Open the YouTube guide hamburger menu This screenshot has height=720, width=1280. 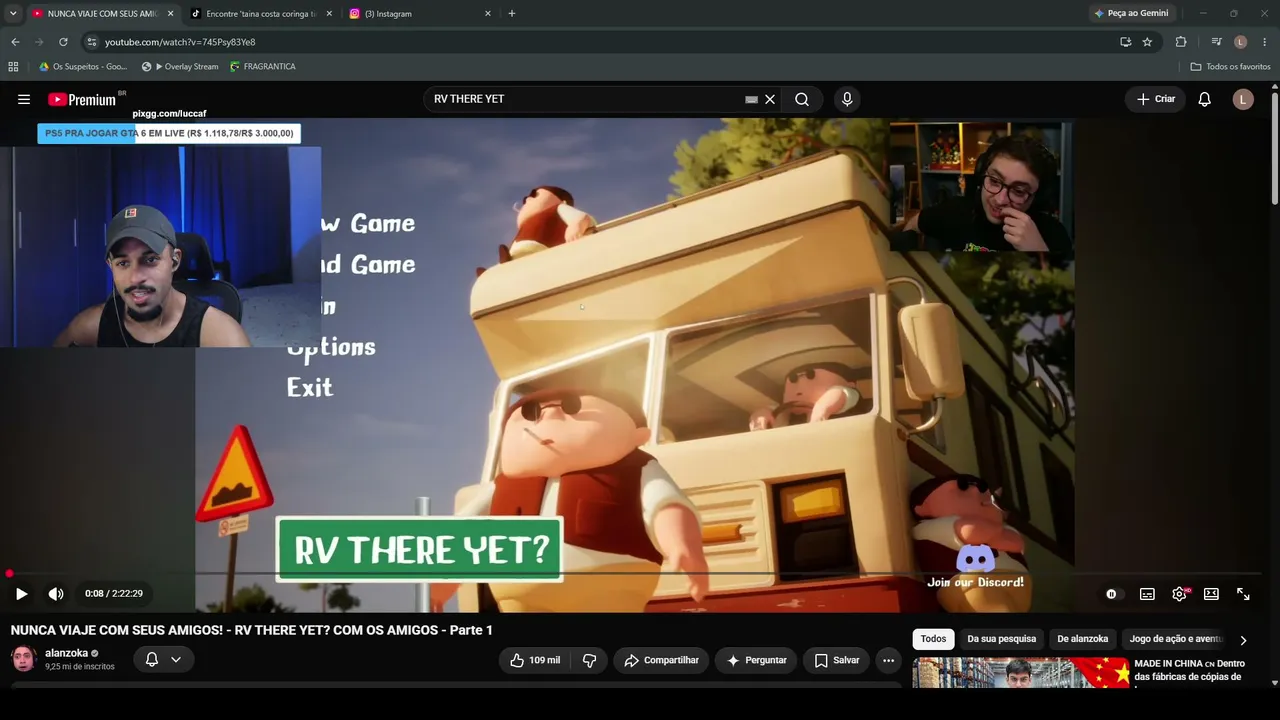[24, 99]
